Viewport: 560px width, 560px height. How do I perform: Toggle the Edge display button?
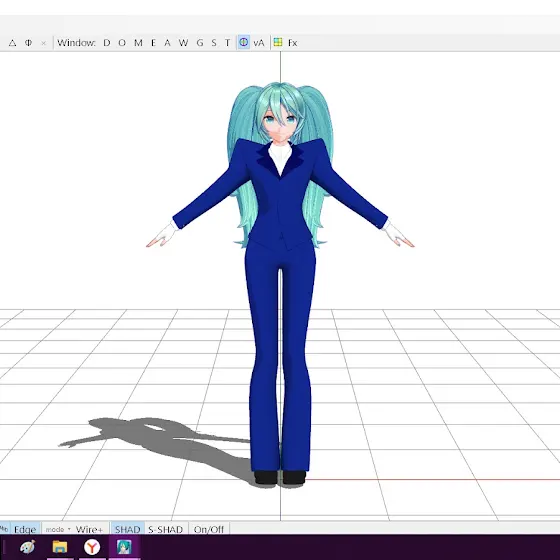pos(25,529)
